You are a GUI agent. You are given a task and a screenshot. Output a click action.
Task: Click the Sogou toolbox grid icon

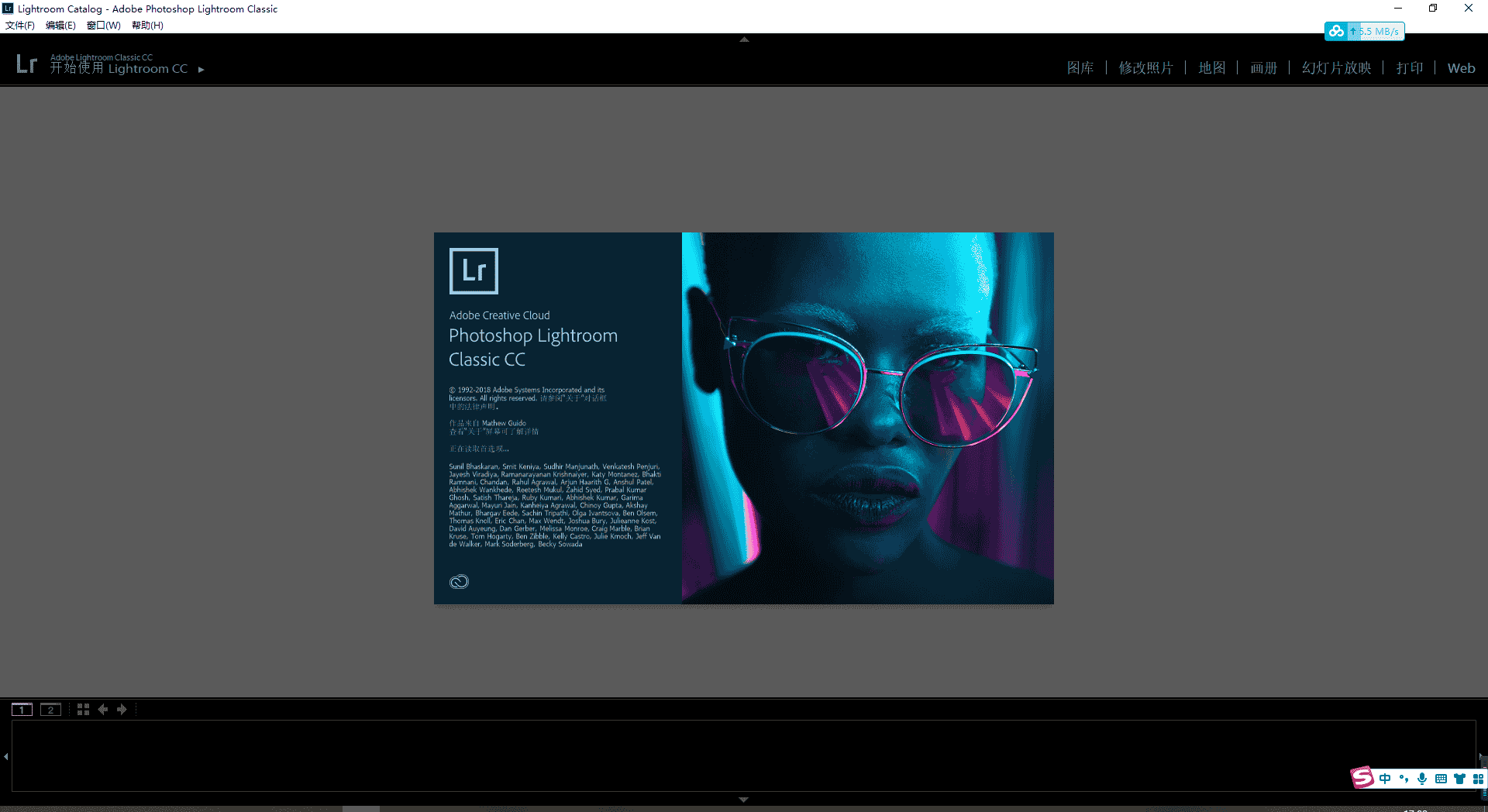pyautogui.click(x=1477, y=779)
